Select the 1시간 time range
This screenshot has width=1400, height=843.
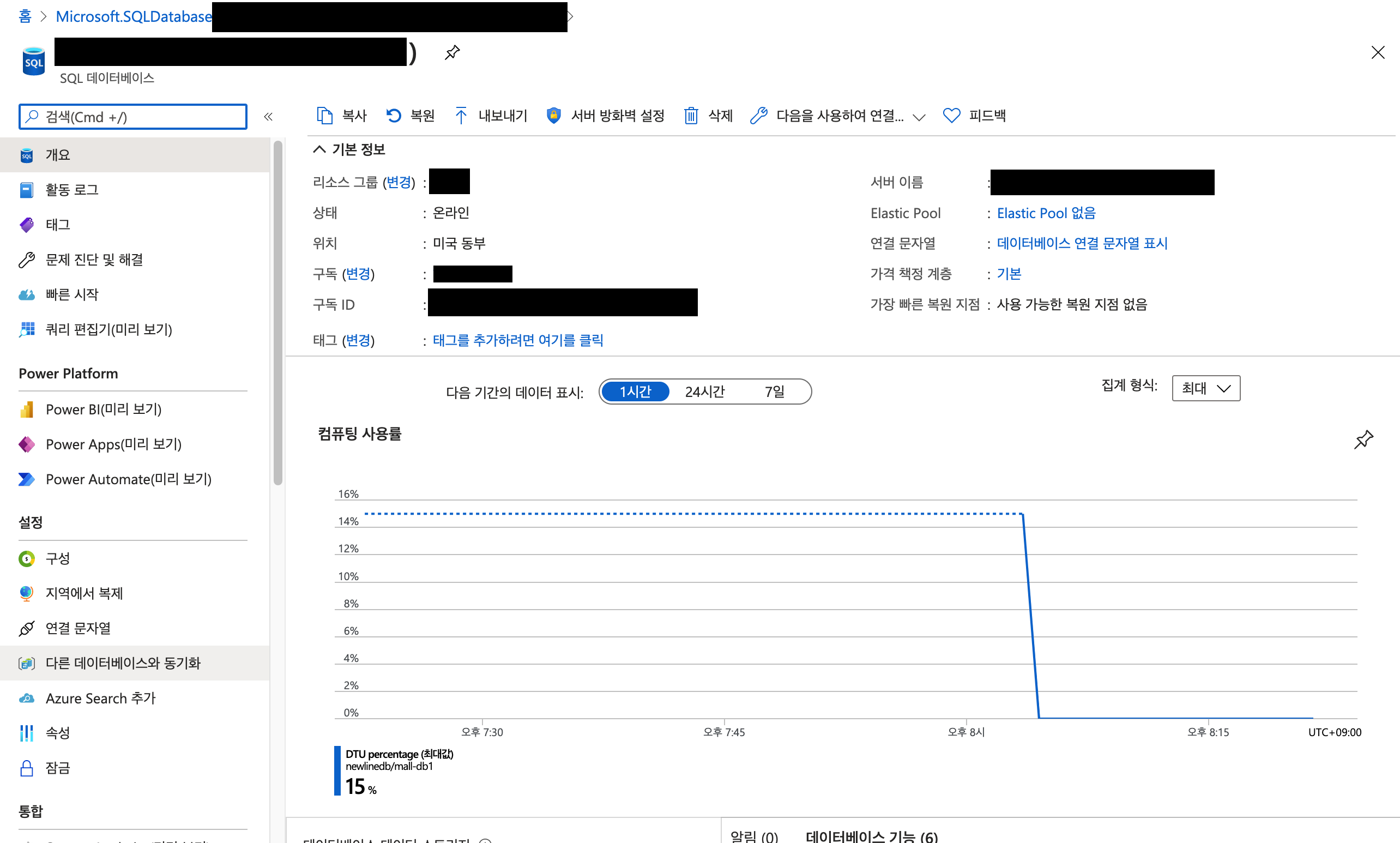click(635, 392)
